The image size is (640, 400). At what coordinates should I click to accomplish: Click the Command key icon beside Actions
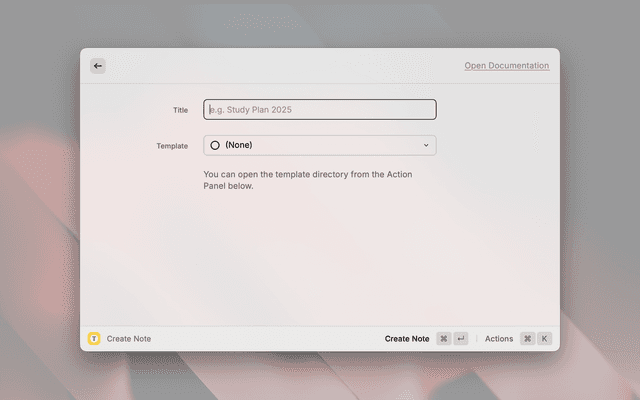pyautogui.click(x=527, y=339)
